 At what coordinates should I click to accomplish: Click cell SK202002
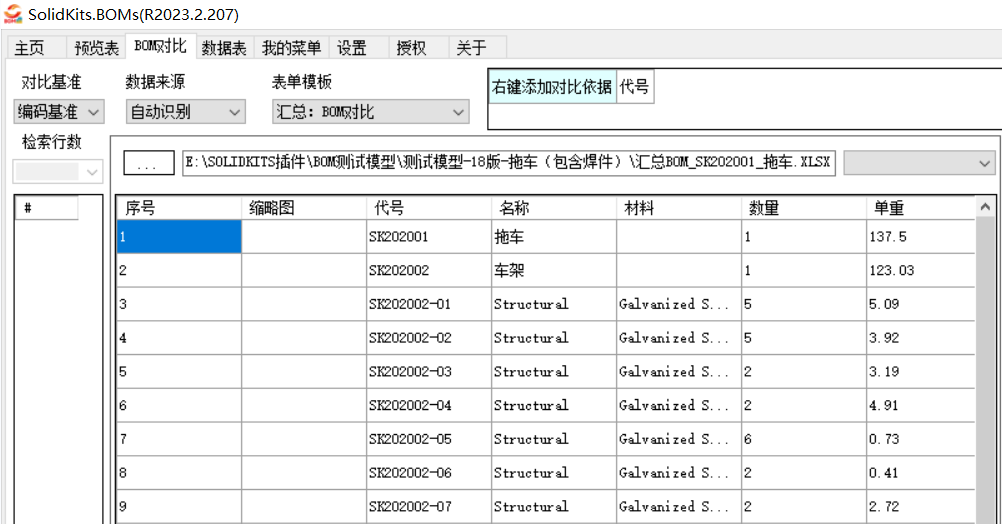pos(429,270)
